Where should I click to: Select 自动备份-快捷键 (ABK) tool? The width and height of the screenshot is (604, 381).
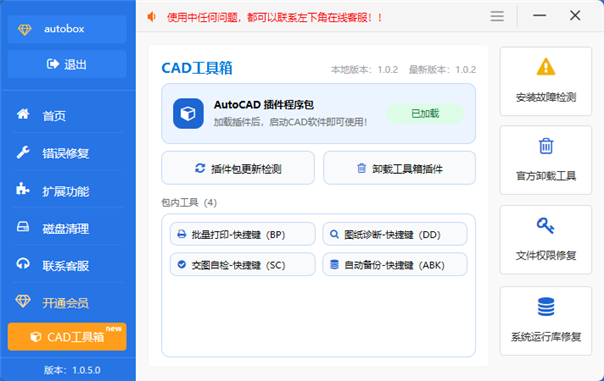tap(395, 264)
